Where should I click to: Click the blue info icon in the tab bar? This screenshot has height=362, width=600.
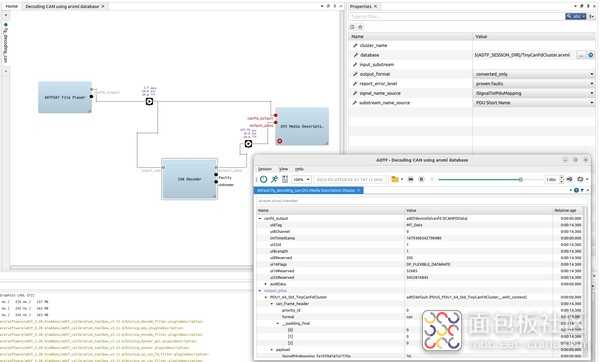click(x=576, y=190)
